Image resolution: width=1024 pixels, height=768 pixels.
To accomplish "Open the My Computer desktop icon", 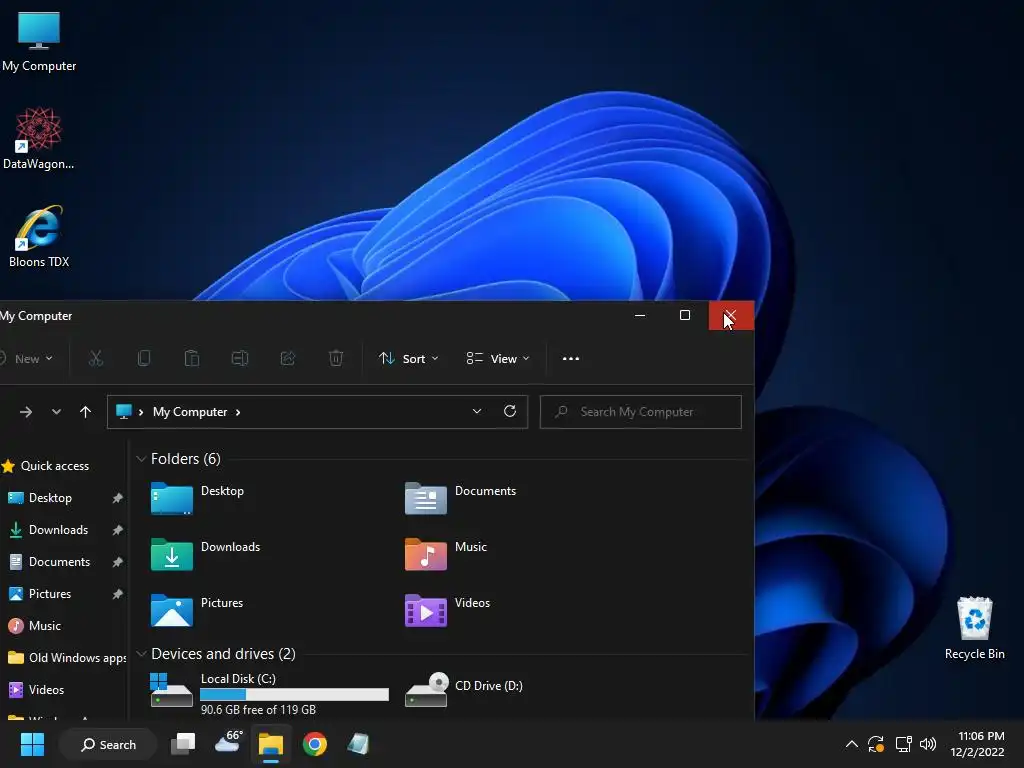I will (x=39, y=42).
